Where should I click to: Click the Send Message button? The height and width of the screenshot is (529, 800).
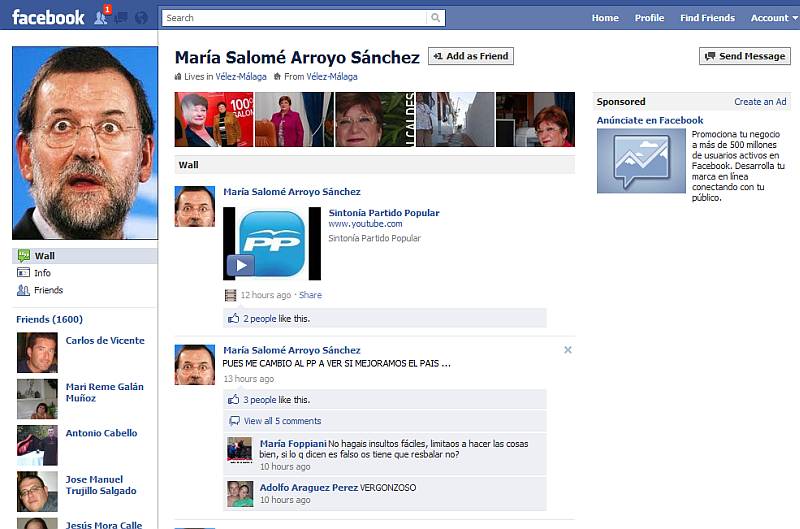point(745,56)
